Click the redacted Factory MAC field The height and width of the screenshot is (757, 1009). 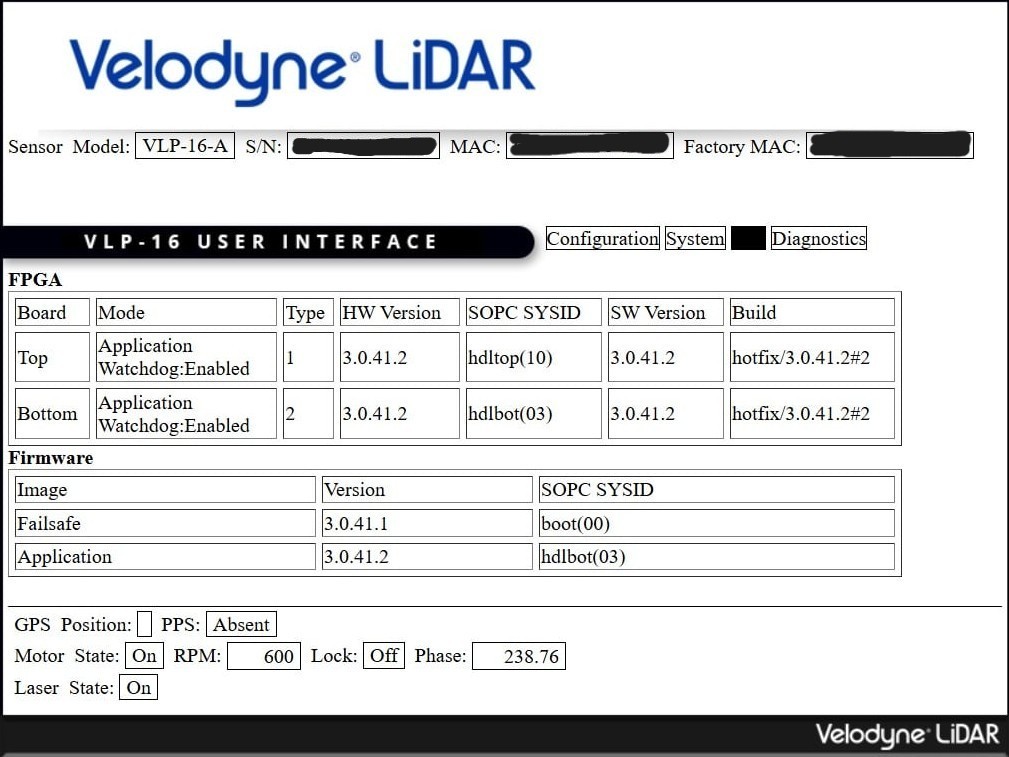889,145
